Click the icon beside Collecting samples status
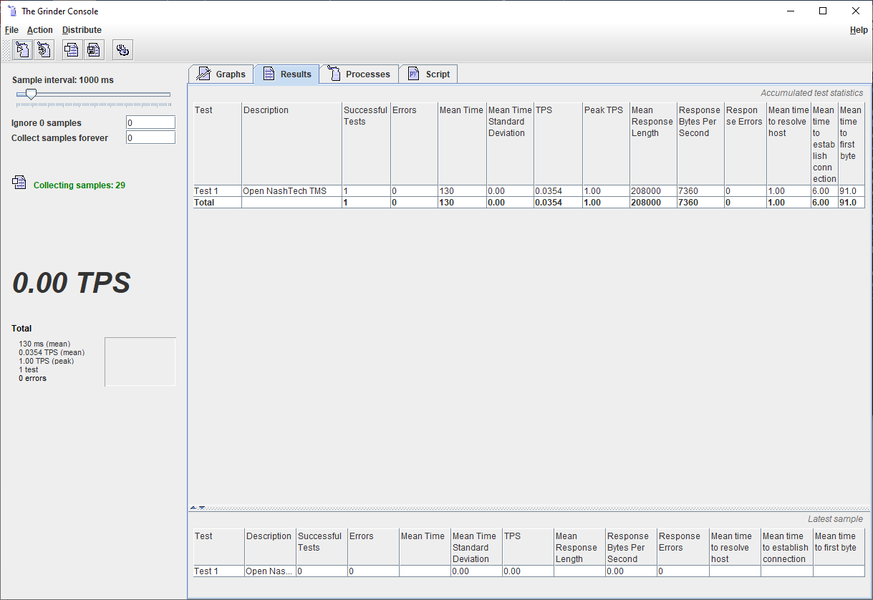The image size is (873, 600). pos(19,182)
